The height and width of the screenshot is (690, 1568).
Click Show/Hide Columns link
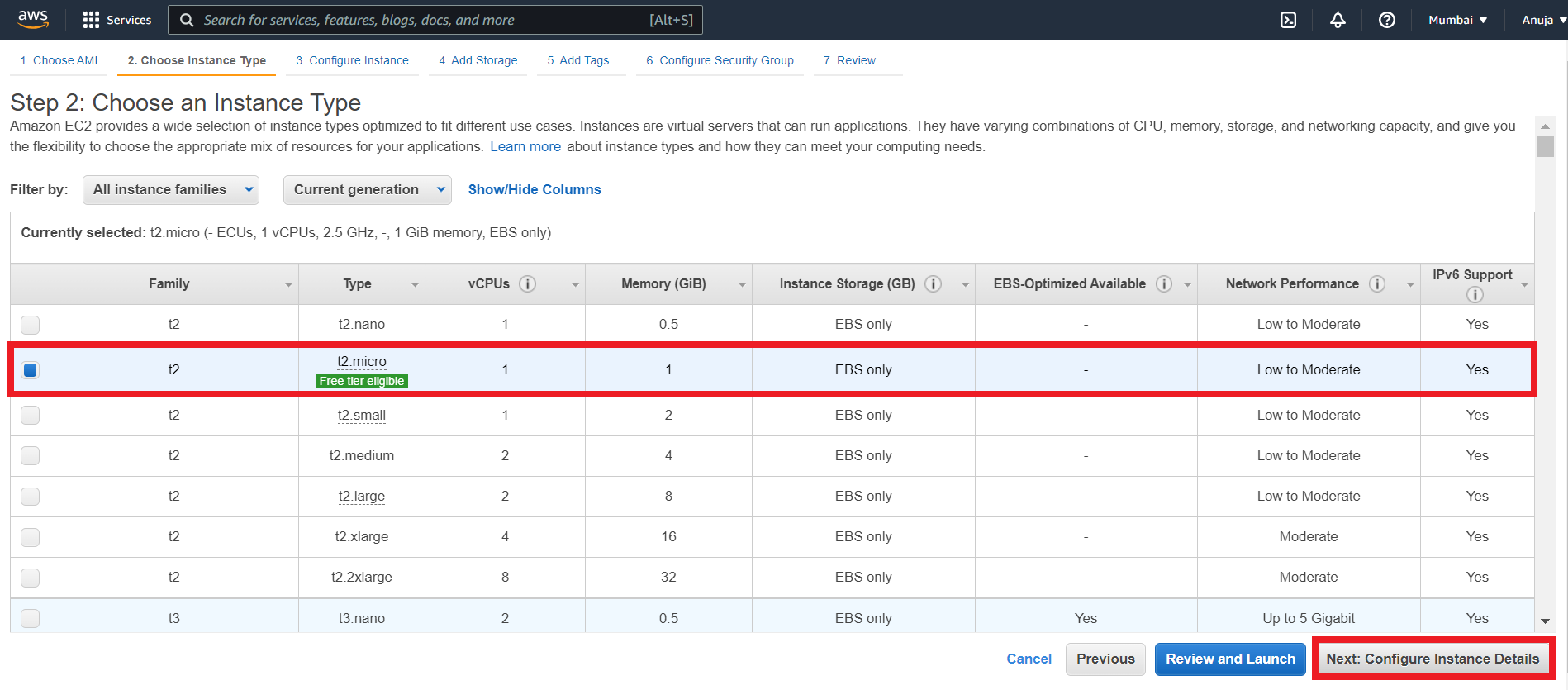[x=535, y=189]
